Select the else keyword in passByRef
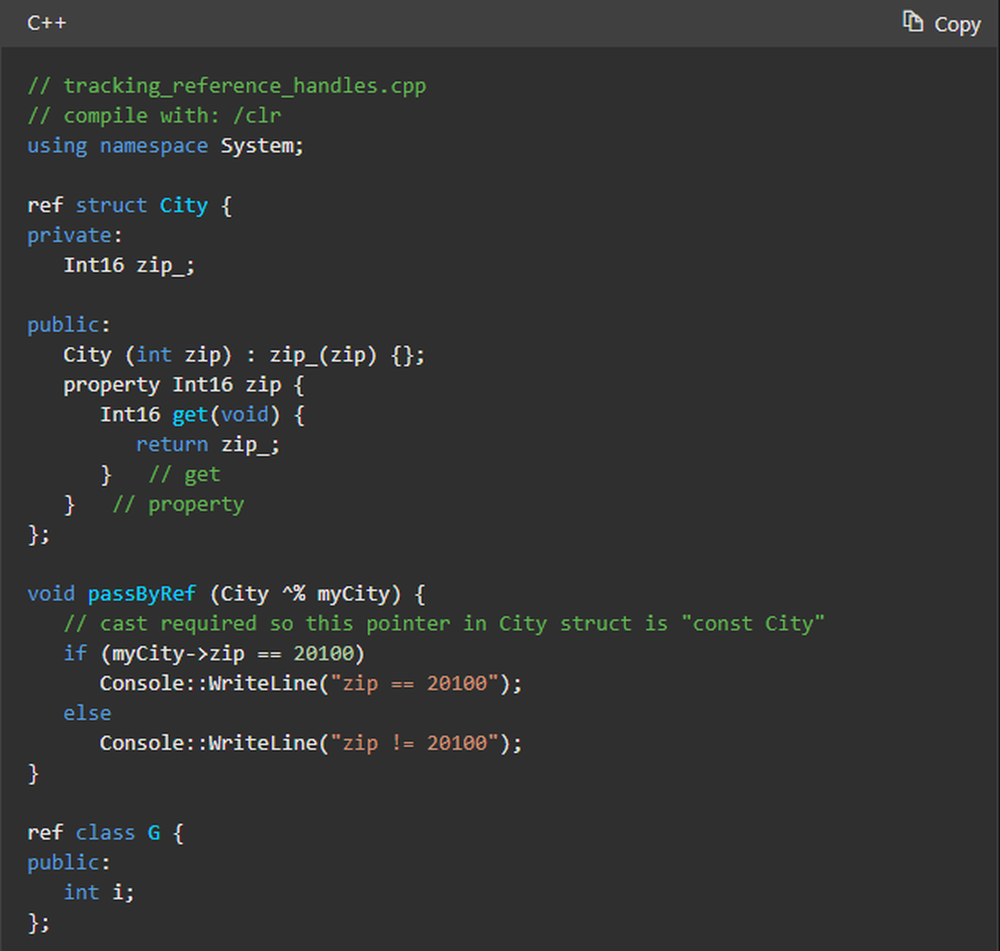This screenshot has height=951, width=1000. [87, 713]
